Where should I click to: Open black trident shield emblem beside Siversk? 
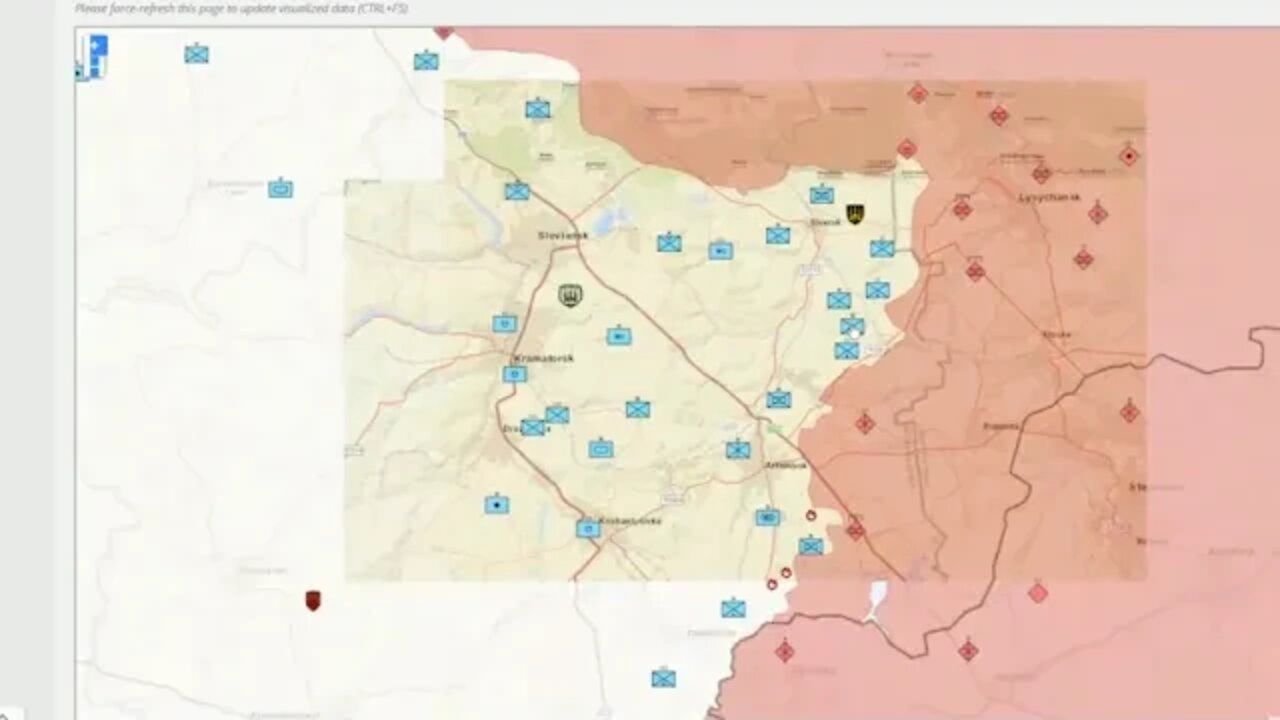[x=855, y=213]
